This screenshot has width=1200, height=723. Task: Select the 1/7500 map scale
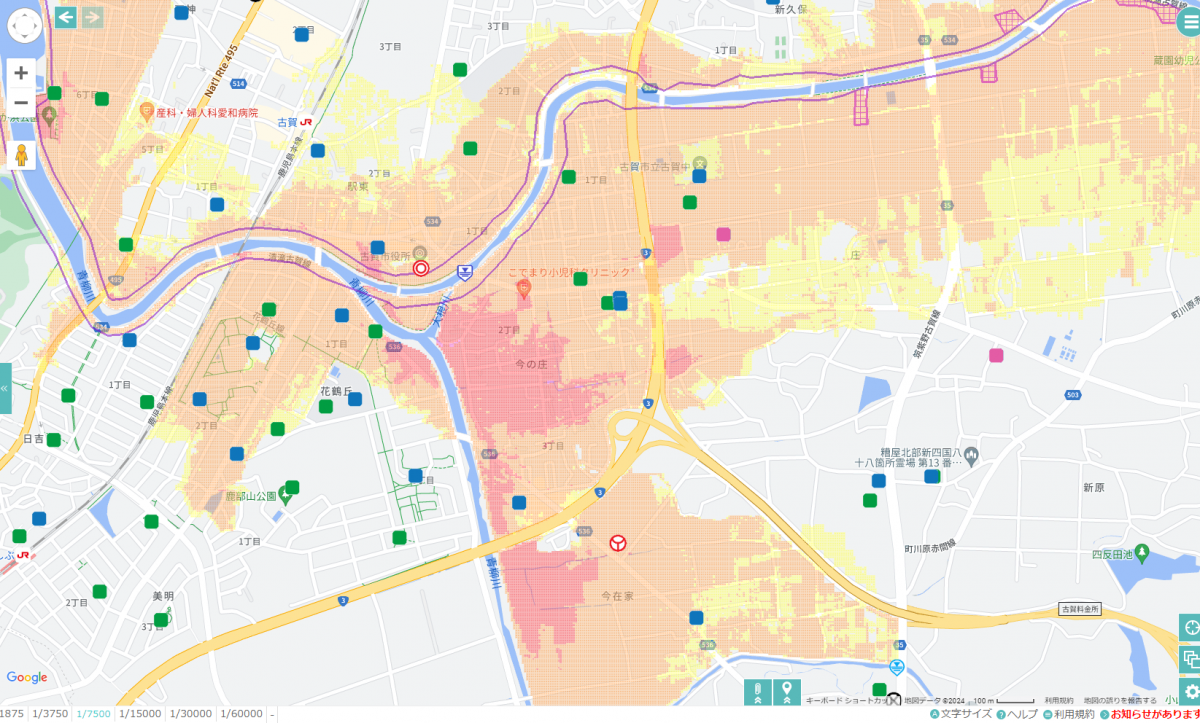(x=94, y=714)
